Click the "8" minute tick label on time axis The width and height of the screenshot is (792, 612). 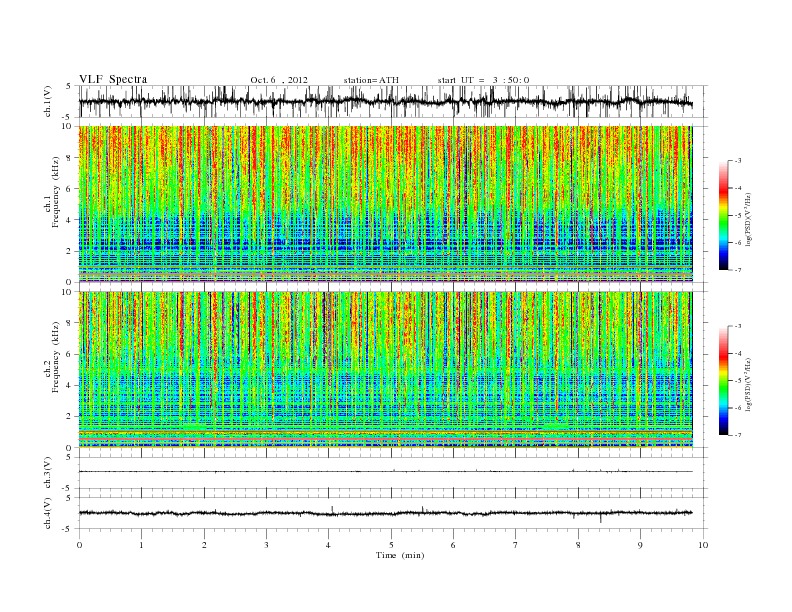(x=578, y=545)
